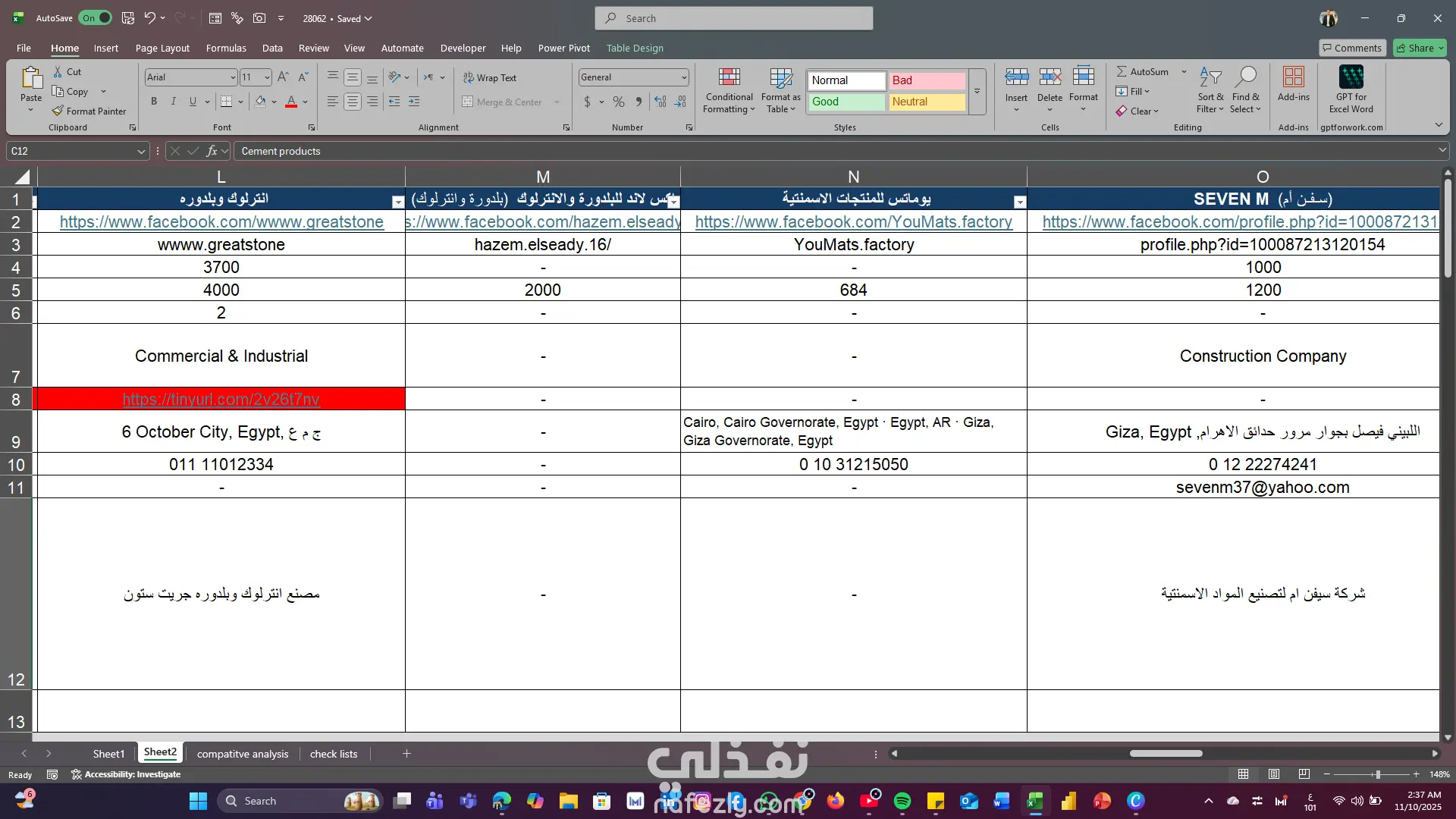Toggle the AutoSave switch off
This screenshot has width=1456, height=819.
point(96,18)
